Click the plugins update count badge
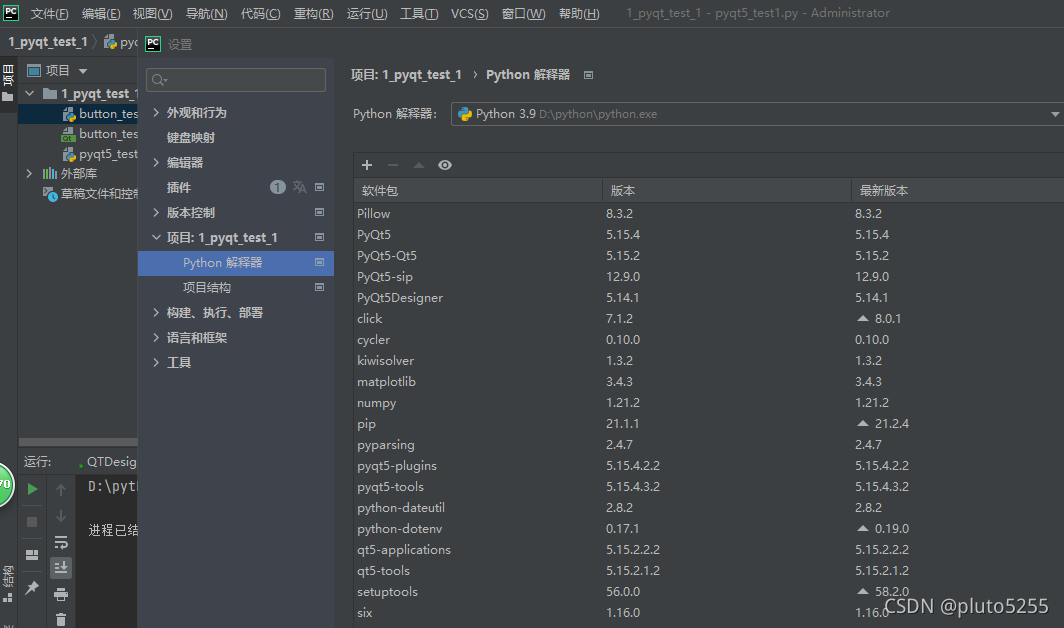This screenshot has width=1064, height=628. coord(278,187)
